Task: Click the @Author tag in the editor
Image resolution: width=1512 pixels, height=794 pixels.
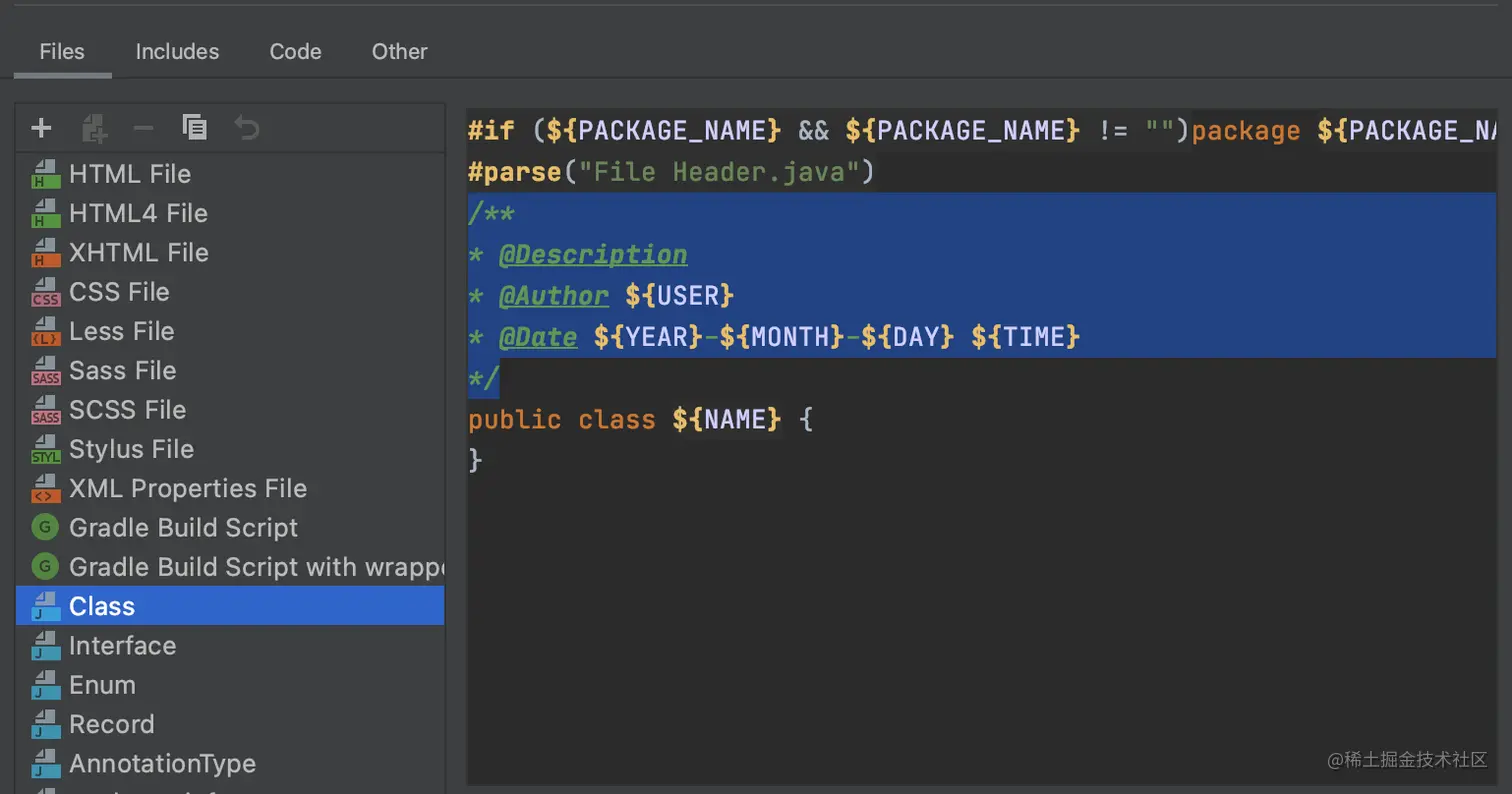Action: click(553, 296)
